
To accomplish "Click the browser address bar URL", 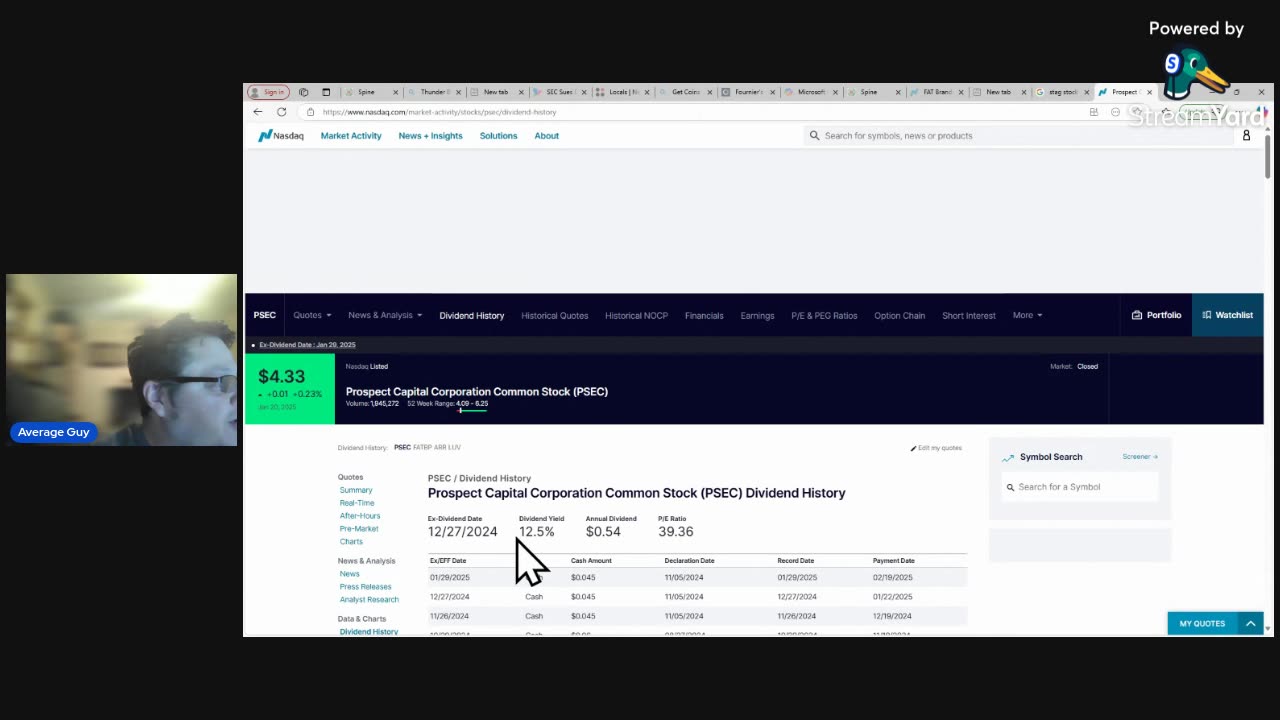I will pos(439,112).
